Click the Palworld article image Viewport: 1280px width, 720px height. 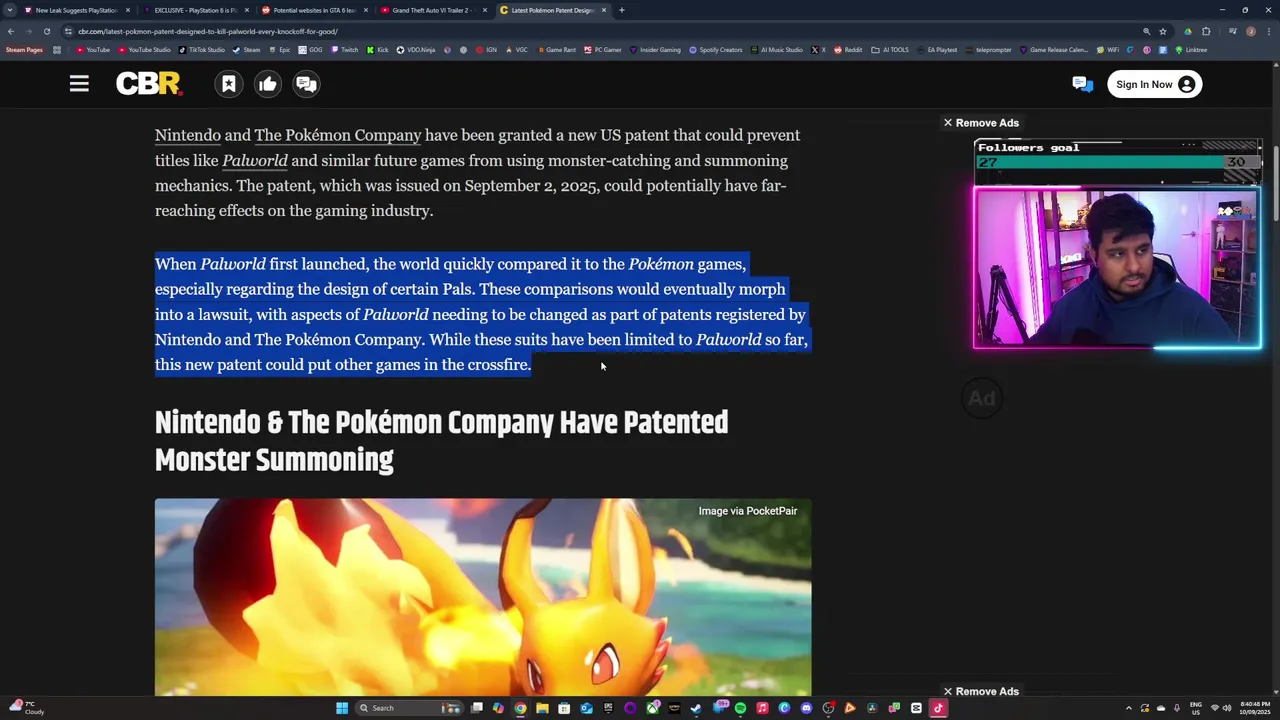[483, 597]
